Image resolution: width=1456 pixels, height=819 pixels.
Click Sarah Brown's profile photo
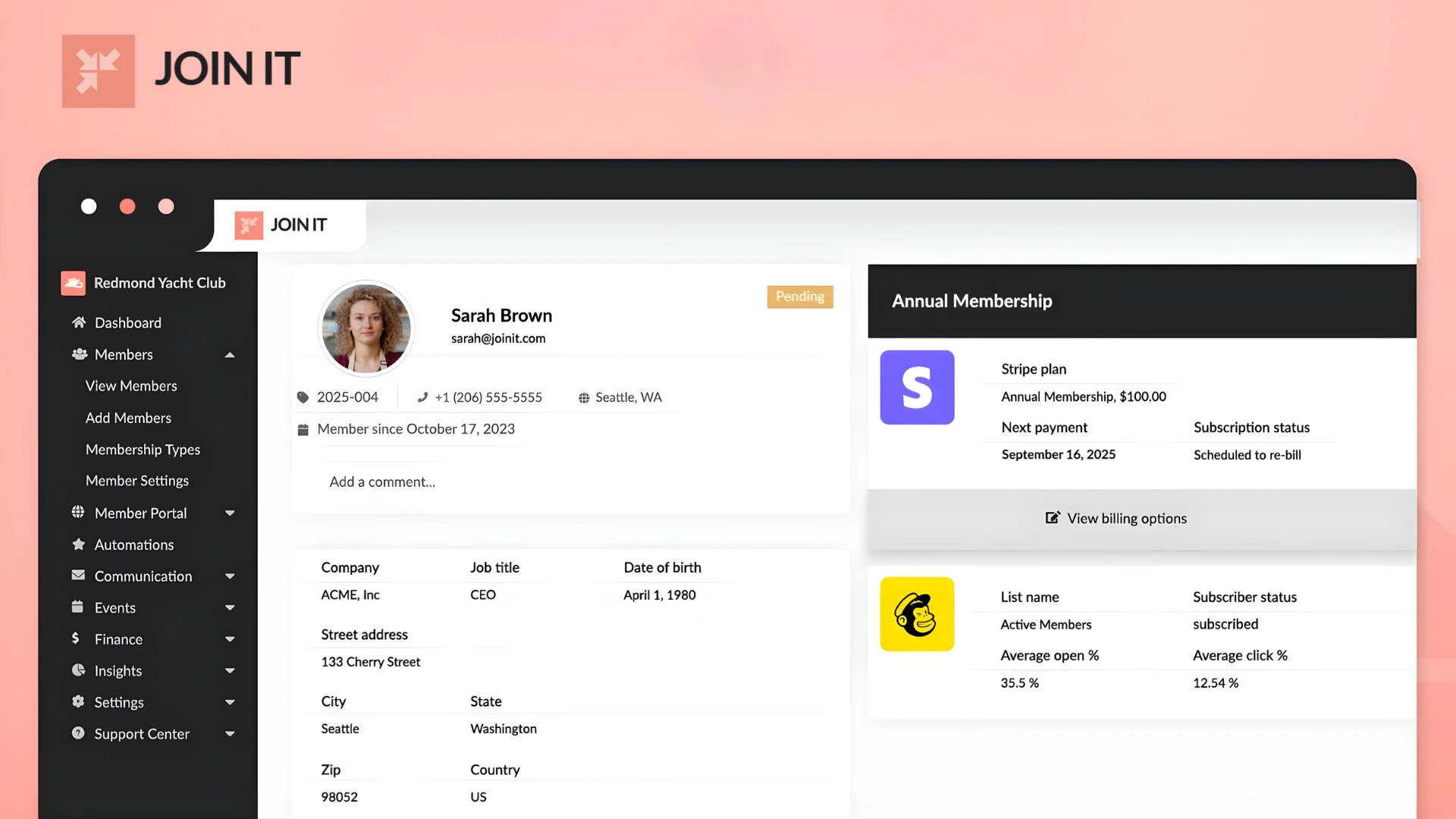(366, 328)
